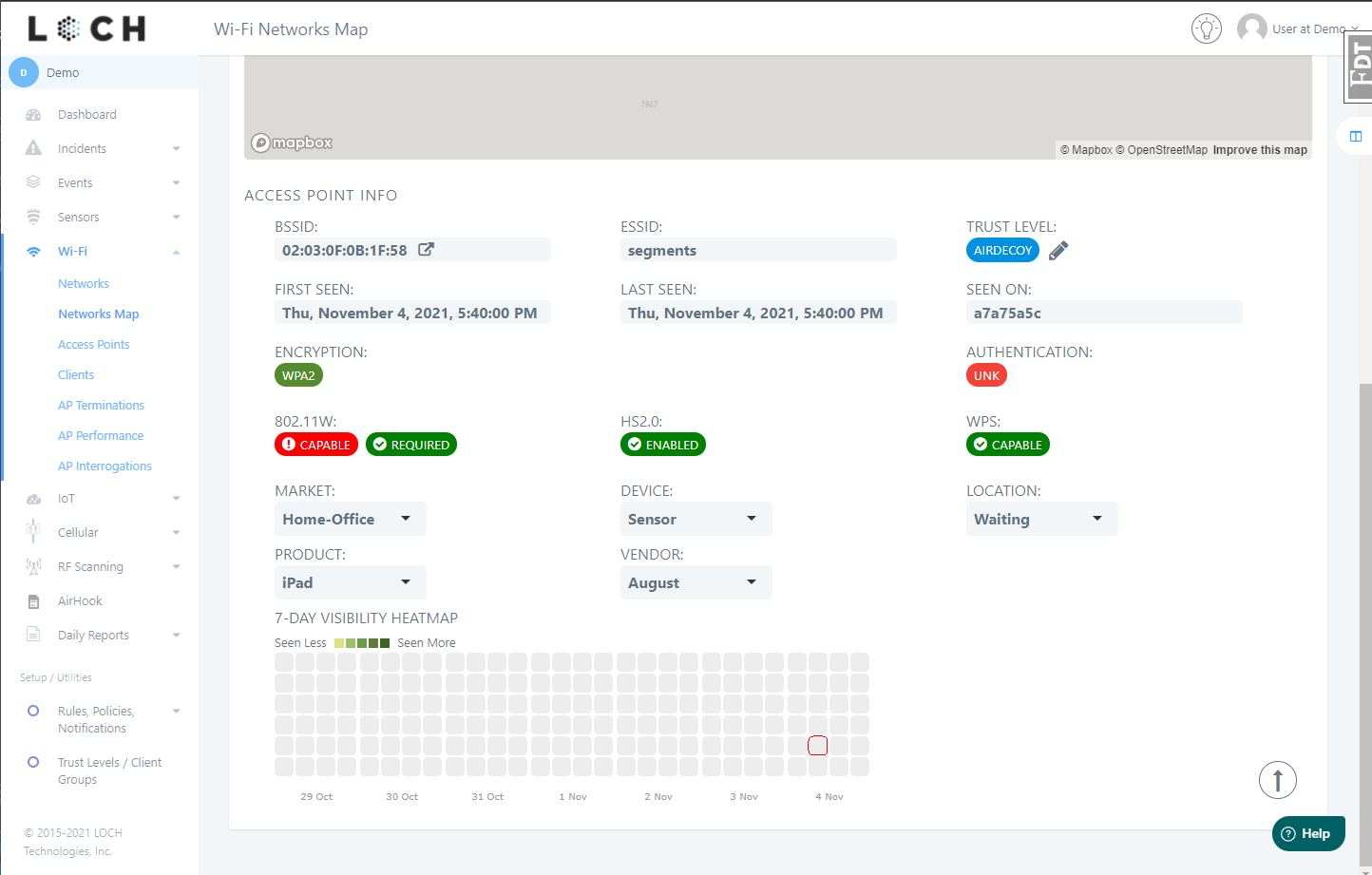Open the MARKET dropdown showing Home-Office
Viewport: 1372px width, 875px height.
[x=351, y=519]
